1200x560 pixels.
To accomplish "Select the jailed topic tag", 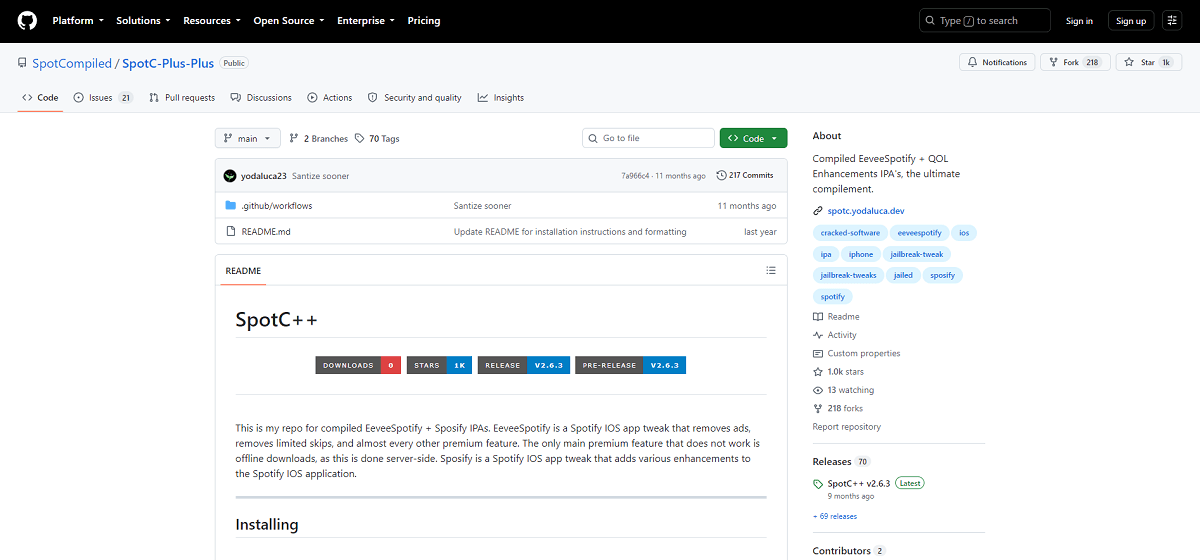I will [x=903, y=275].
